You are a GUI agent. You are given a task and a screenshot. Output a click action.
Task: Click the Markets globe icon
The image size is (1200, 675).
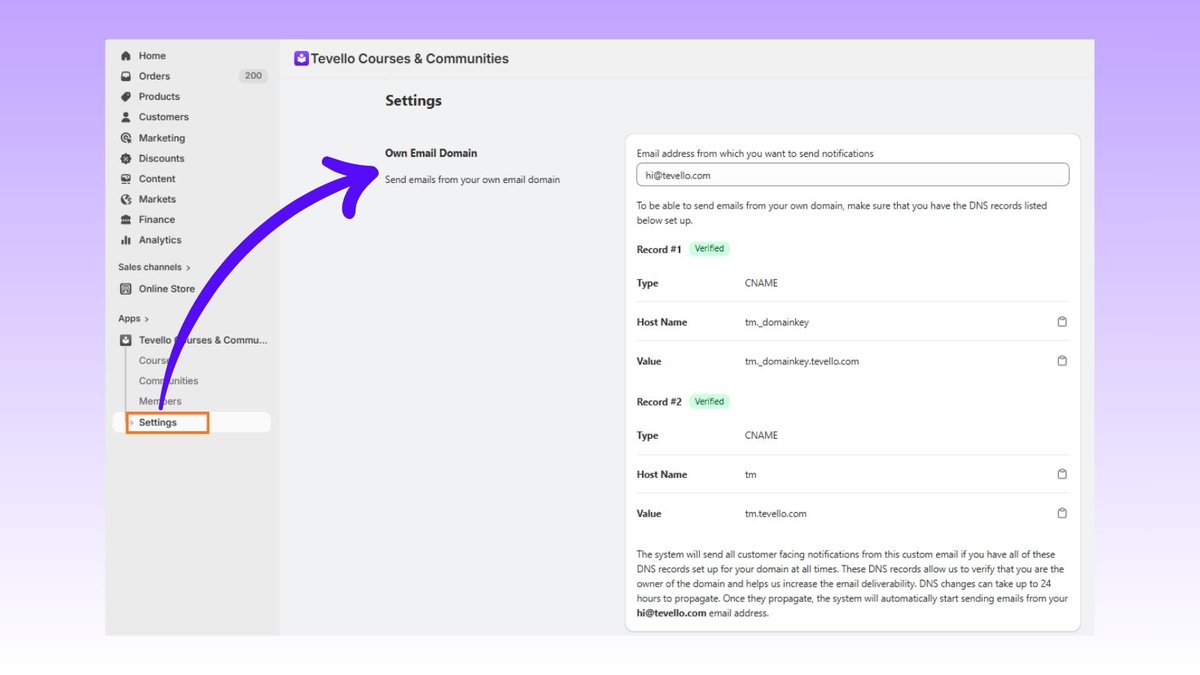pyautogui.click(x=126, y=199)
